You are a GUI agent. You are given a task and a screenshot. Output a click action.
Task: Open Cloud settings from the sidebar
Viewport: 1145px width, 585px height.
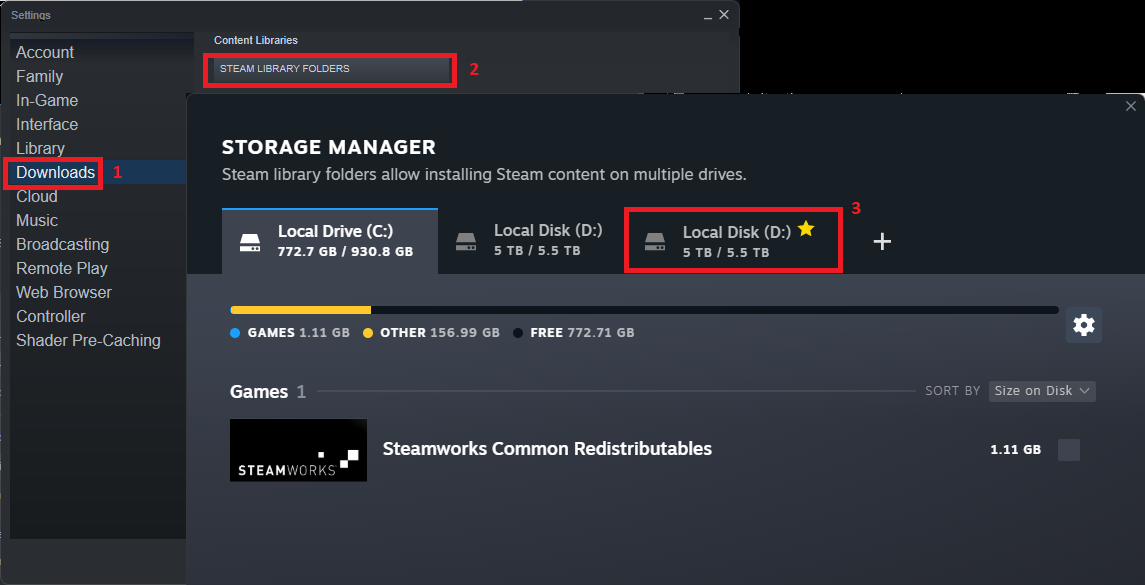pos(37,196)
